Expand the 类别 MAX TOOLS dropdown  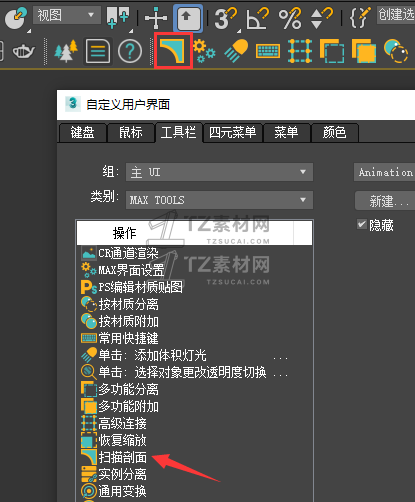pyautogui.click(x=219, y=200)
